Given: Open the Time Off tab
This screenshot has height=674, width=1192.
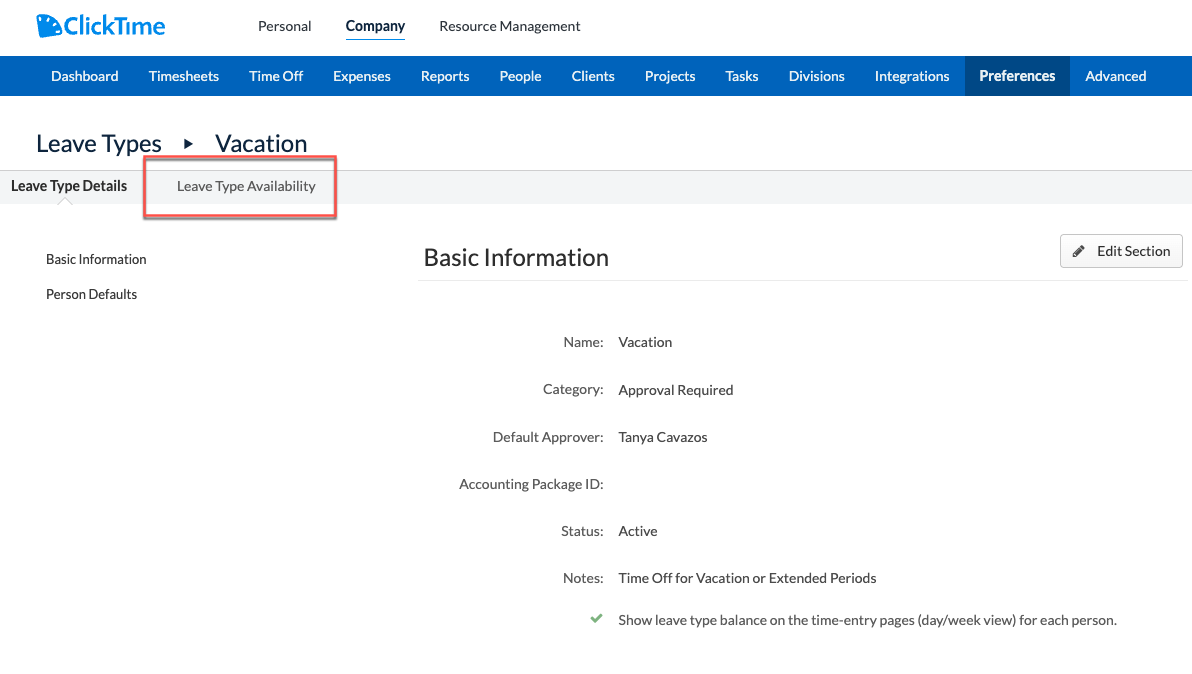Looking at the screenshot, I should pos(276,76).
